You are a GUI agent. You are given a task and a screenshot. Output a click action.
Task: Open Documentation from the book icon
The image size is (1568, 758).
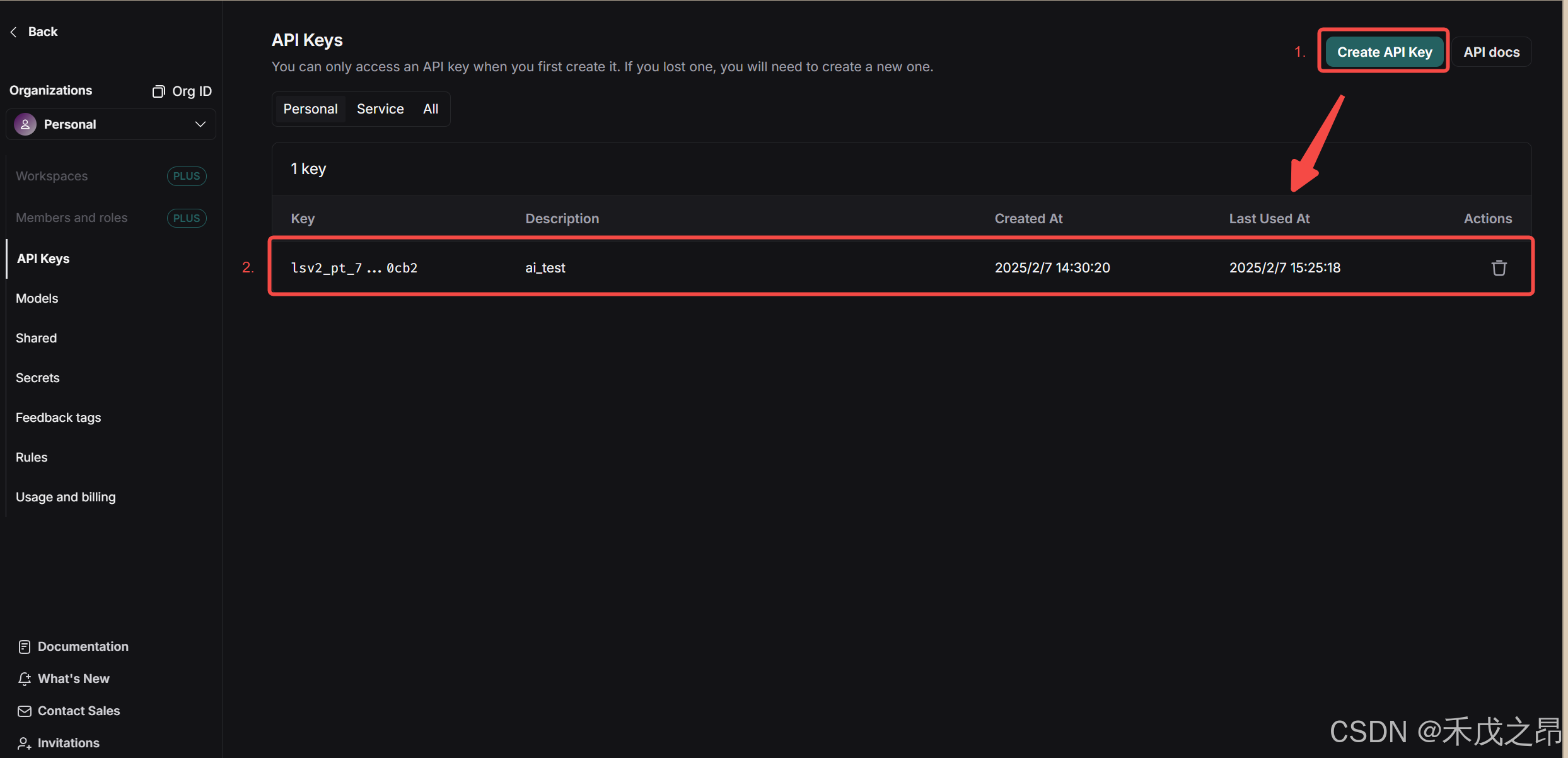tap(25, 647)
